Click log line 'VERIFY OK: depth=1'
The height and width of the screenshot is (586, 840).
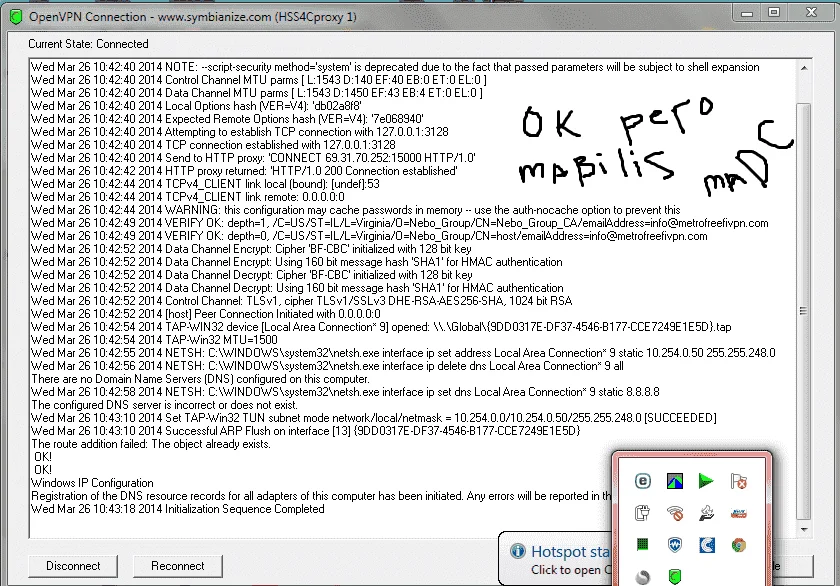pos(400,223)
